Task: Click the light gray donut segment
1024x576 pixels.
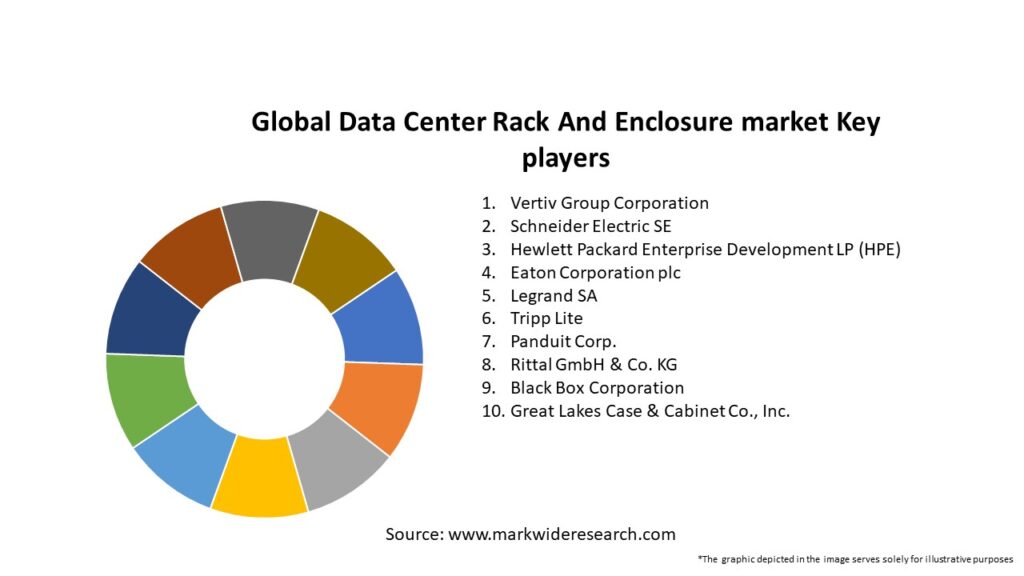Action: (340, 461)
